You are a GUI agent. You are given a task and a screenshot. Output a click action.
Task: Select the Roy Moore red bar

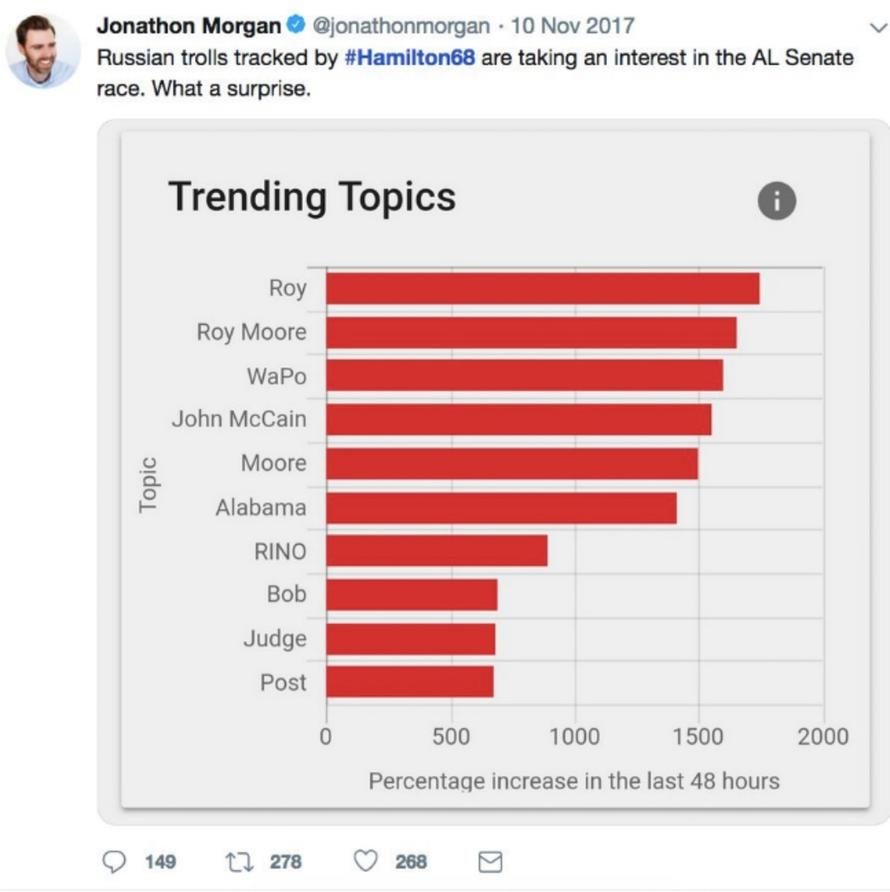point(531,333)
